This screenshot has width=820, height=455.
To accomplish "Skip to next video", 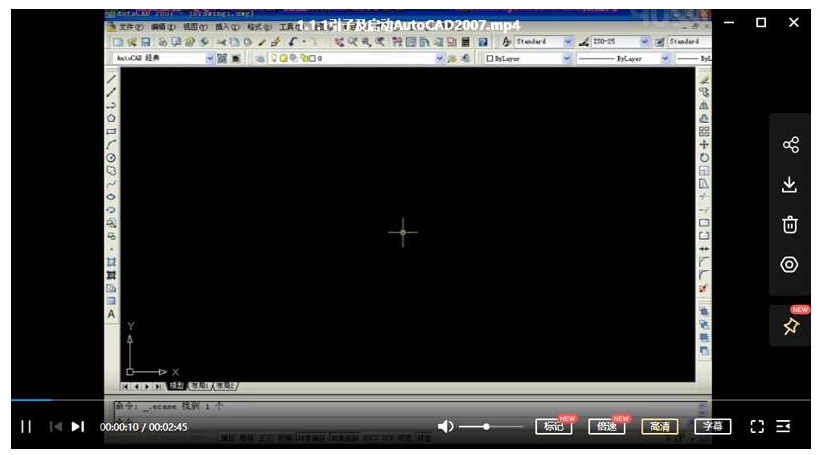I will 78,427.
